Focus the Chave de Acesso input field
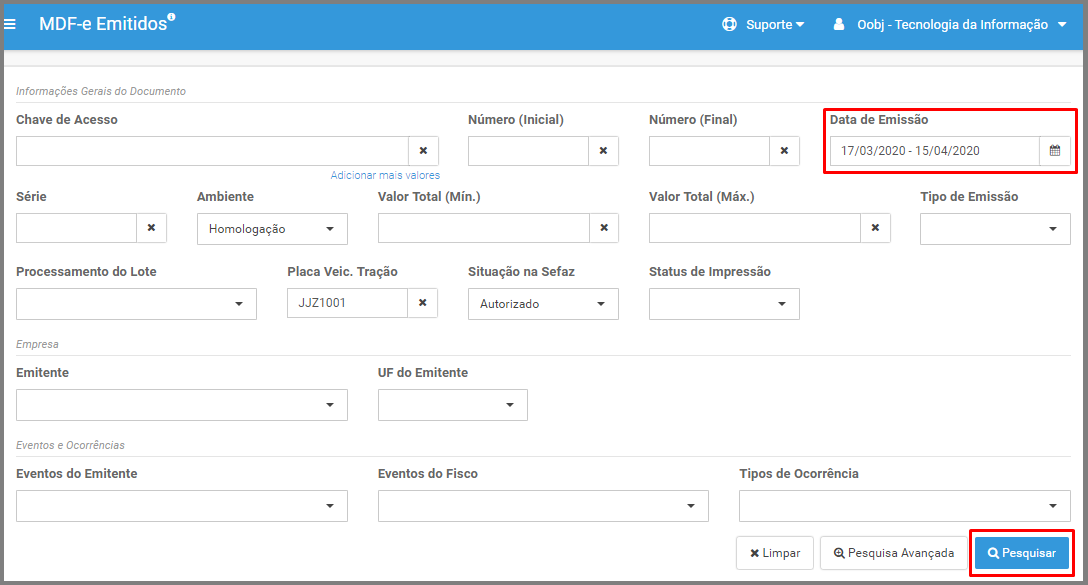Image resolution: width=1088 pixels, height=585 pixels. coord(212,151)
